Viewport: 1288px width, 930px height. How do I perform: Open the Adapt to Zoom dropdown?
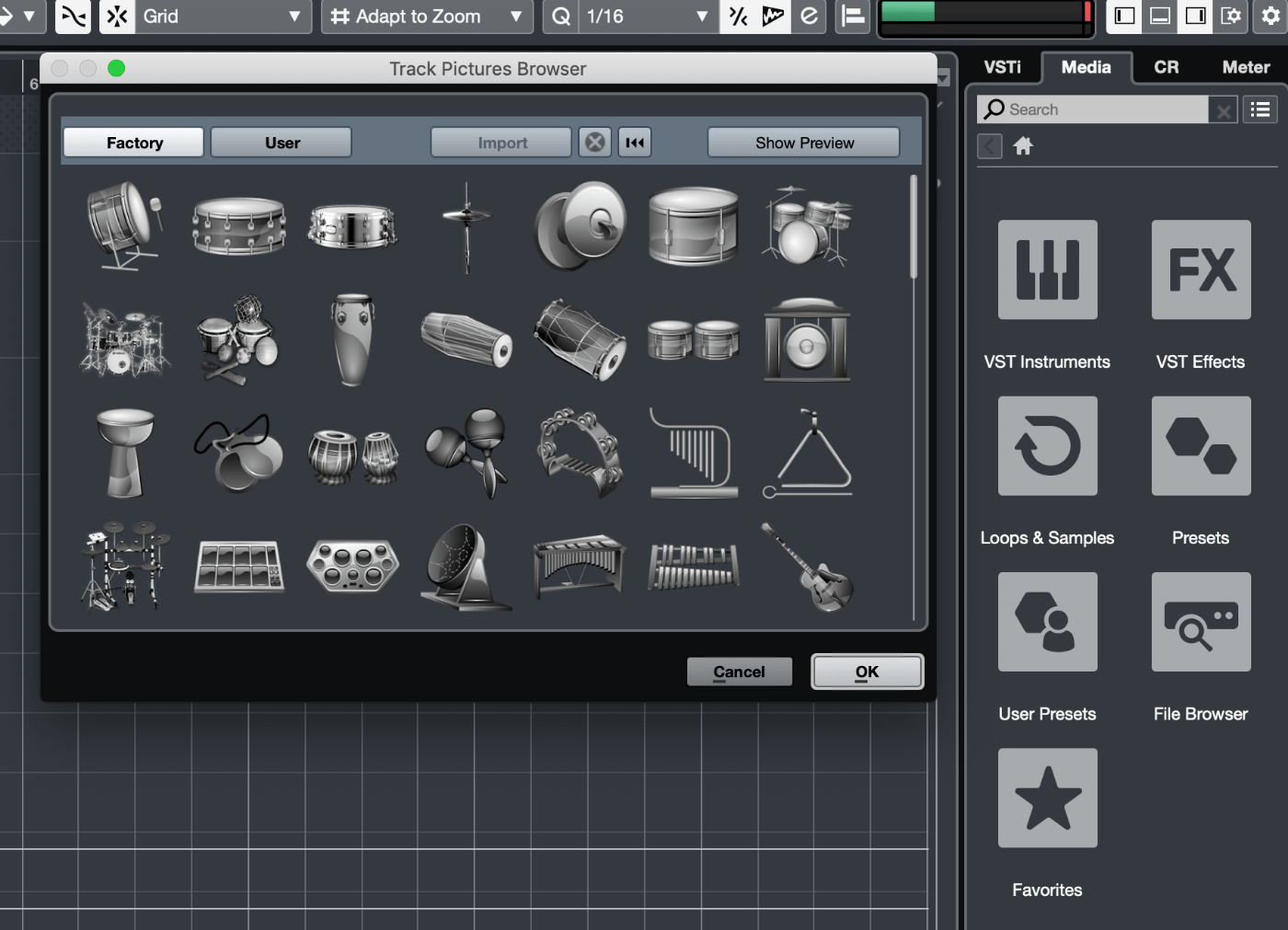(427, 17)
